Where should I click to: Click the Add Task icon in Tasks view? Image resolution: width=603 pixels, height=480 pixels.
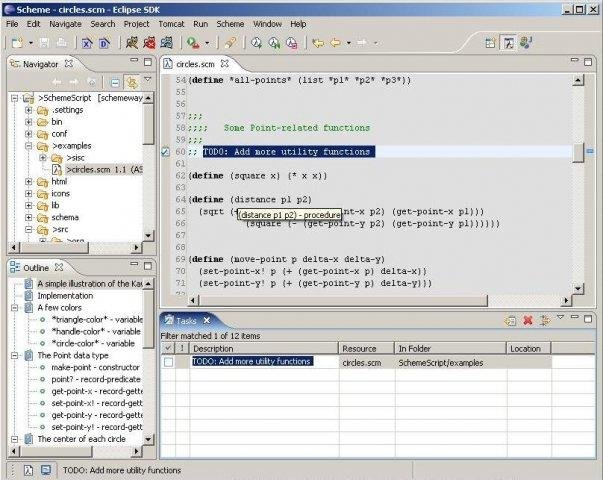[510, 320]
